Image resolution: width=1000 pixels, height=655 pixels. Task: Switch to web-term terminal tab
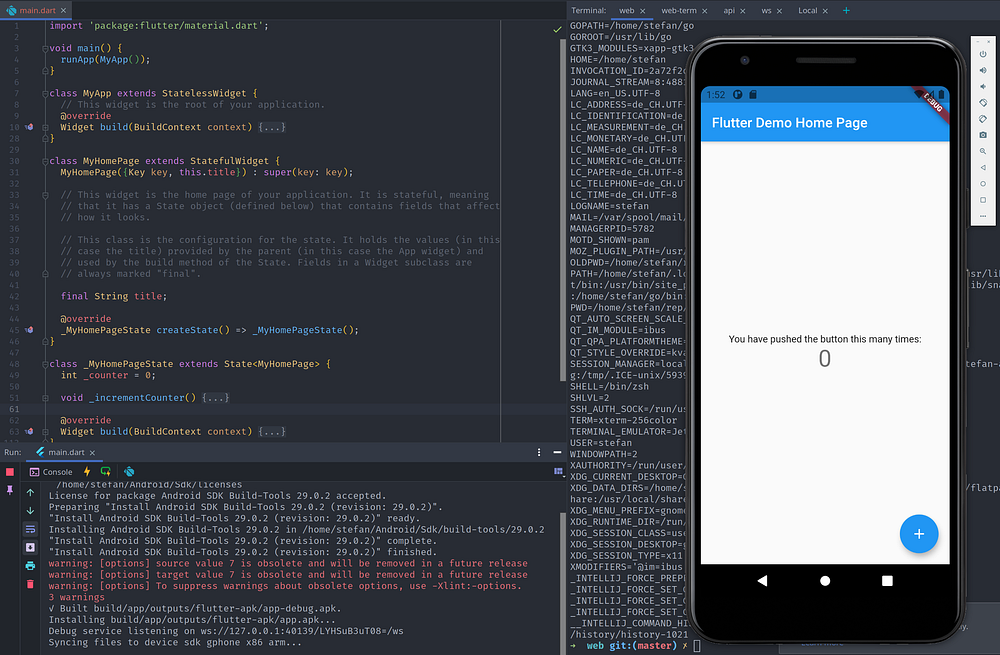coord(679,11)
